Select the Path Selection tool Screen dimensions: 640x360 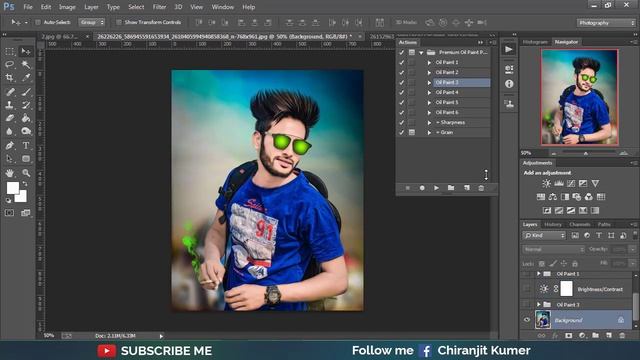pyautogui.click(x=10, y=159)
